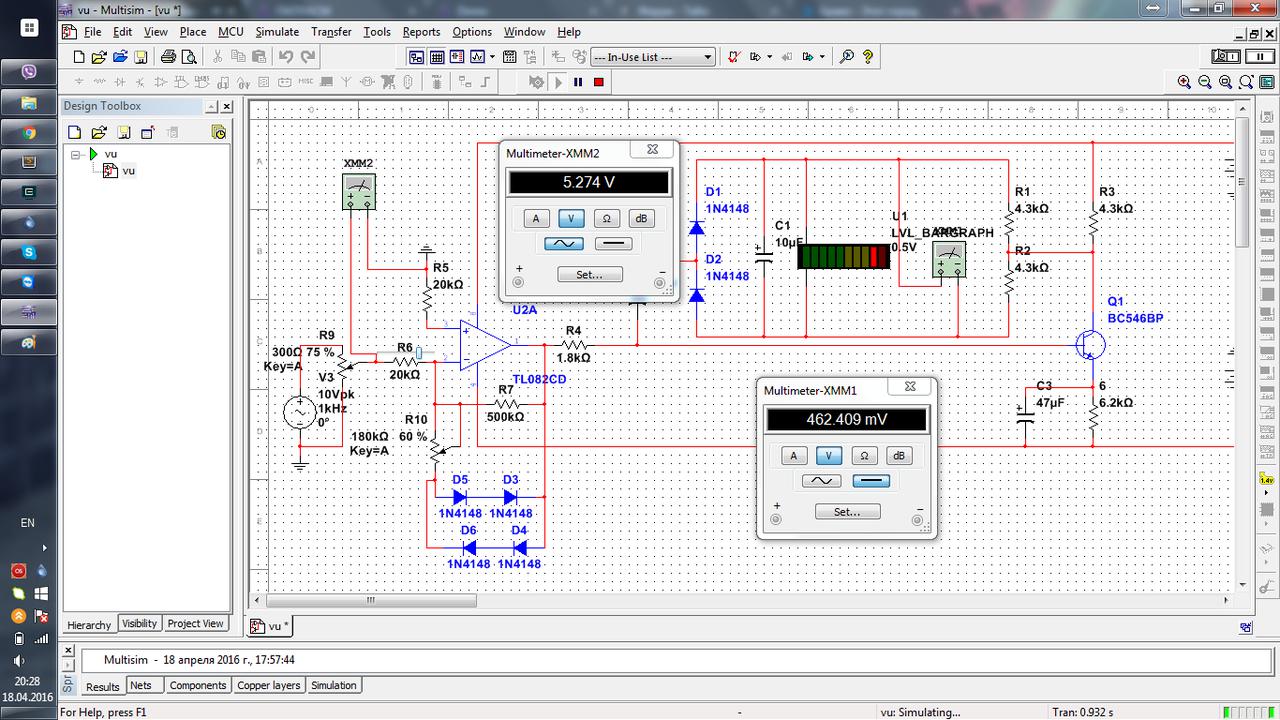Switch to the Visibility tab

[139, 624]
